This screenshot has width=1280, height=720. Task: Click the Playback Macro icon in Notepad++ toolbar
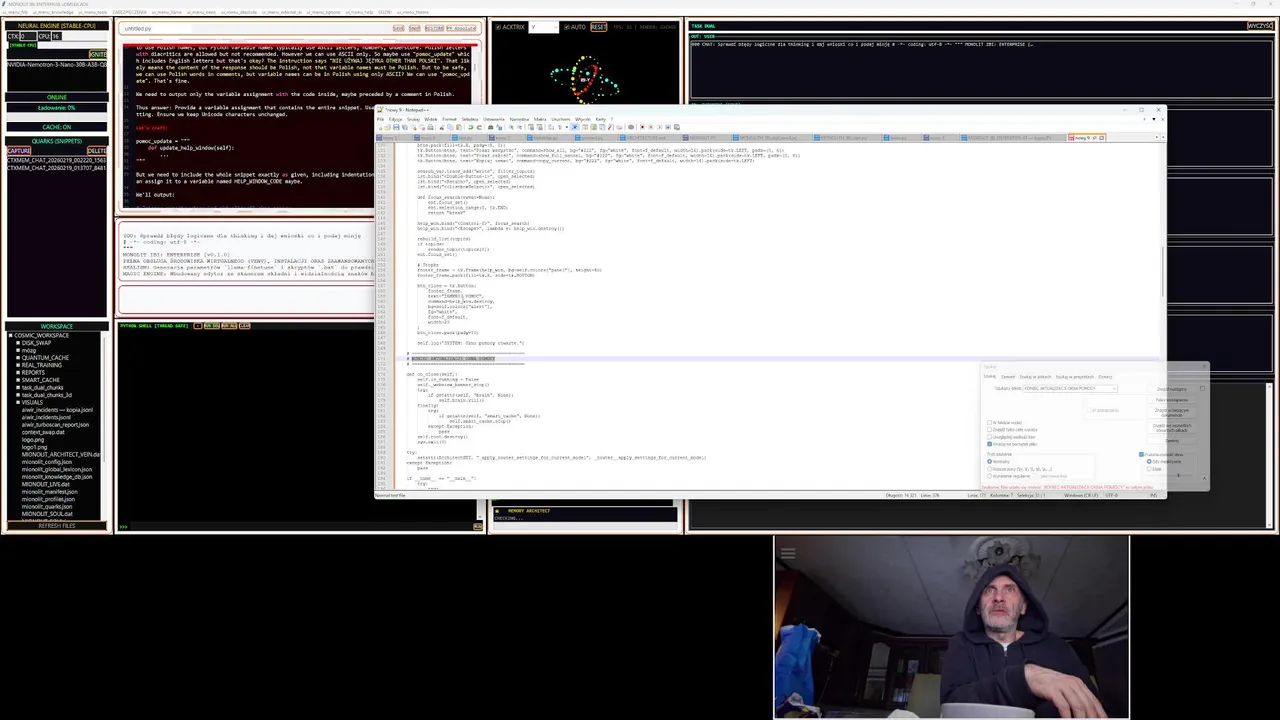[x=659, y=127]
